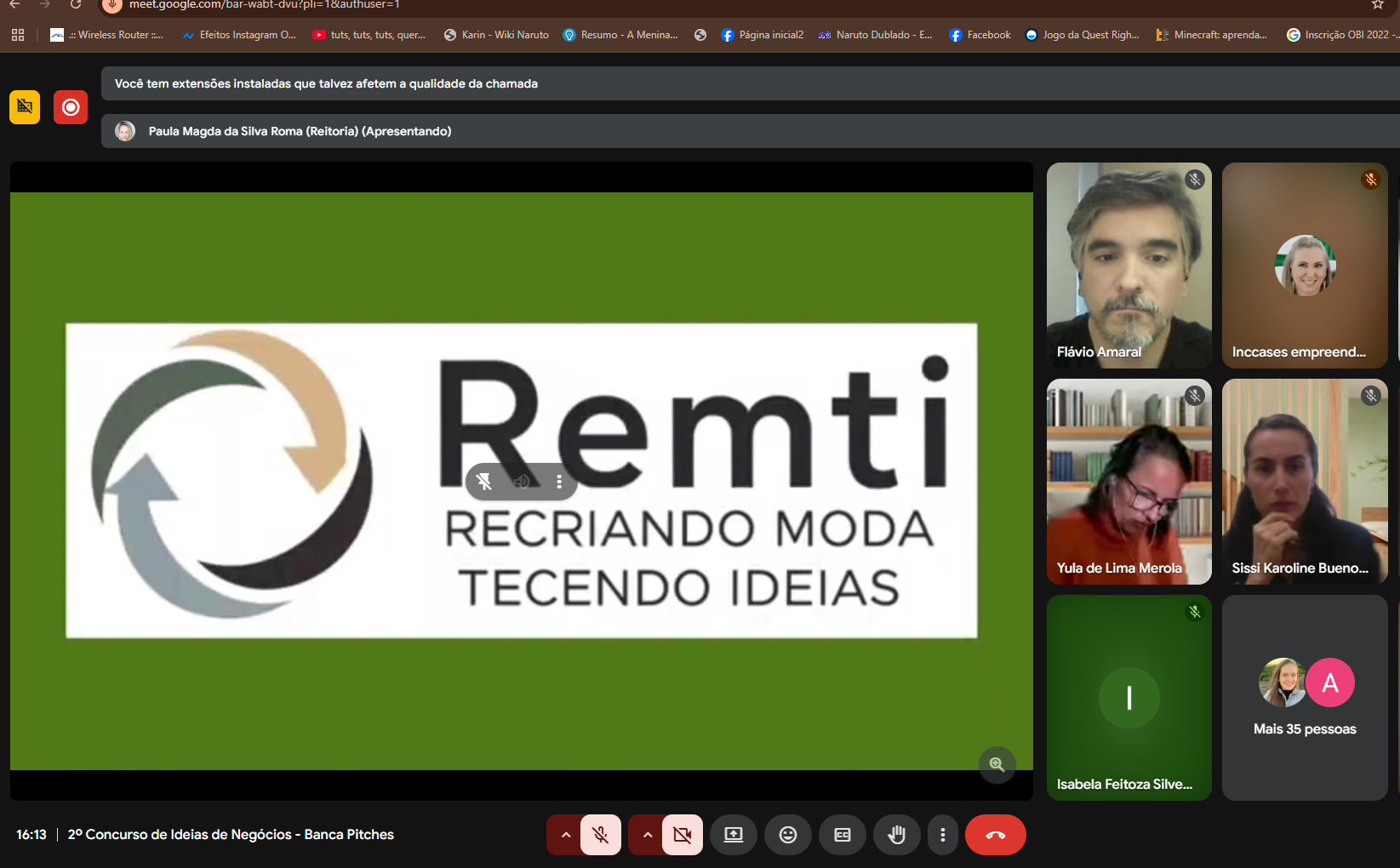Expand audio settings arrow beside the microphone
The width and height of the screenshot is (1400, 868).
(x=565, y=835)
